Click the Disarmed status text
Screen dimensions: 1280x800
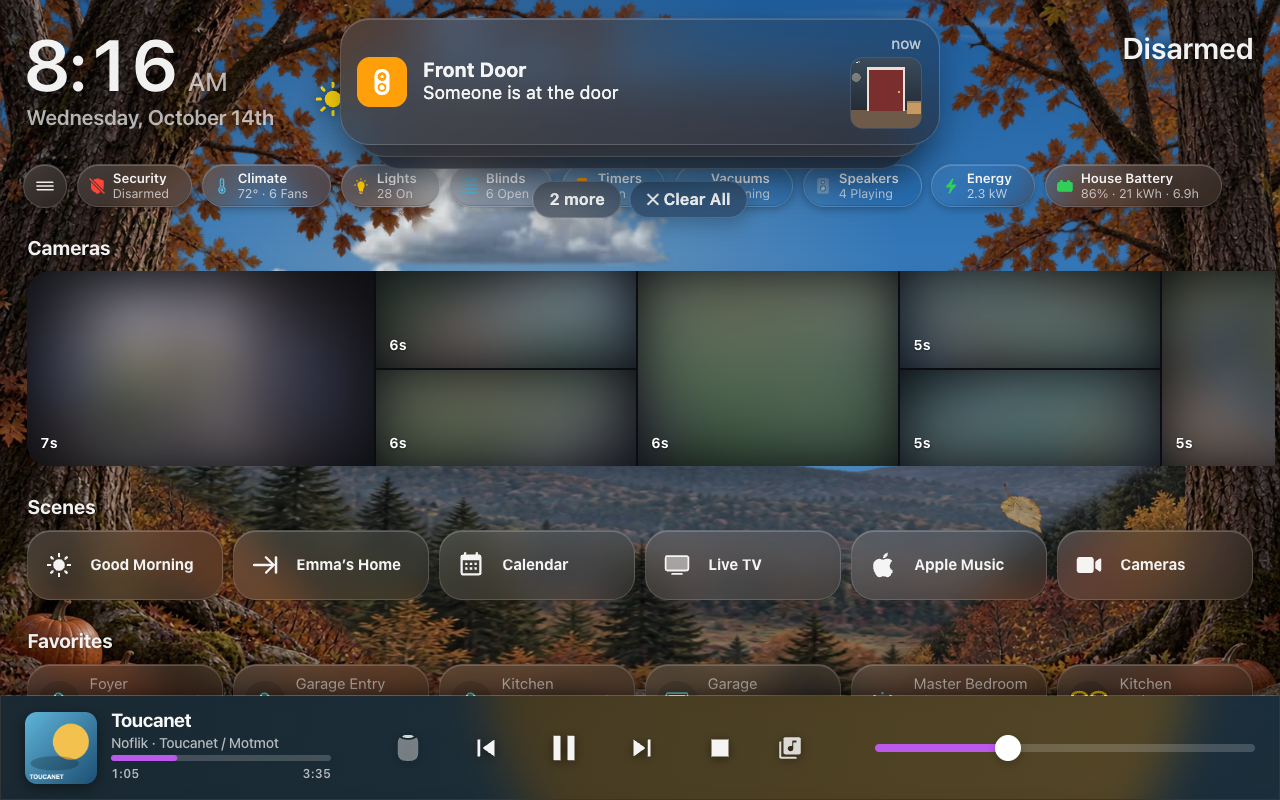[1188, 49]
